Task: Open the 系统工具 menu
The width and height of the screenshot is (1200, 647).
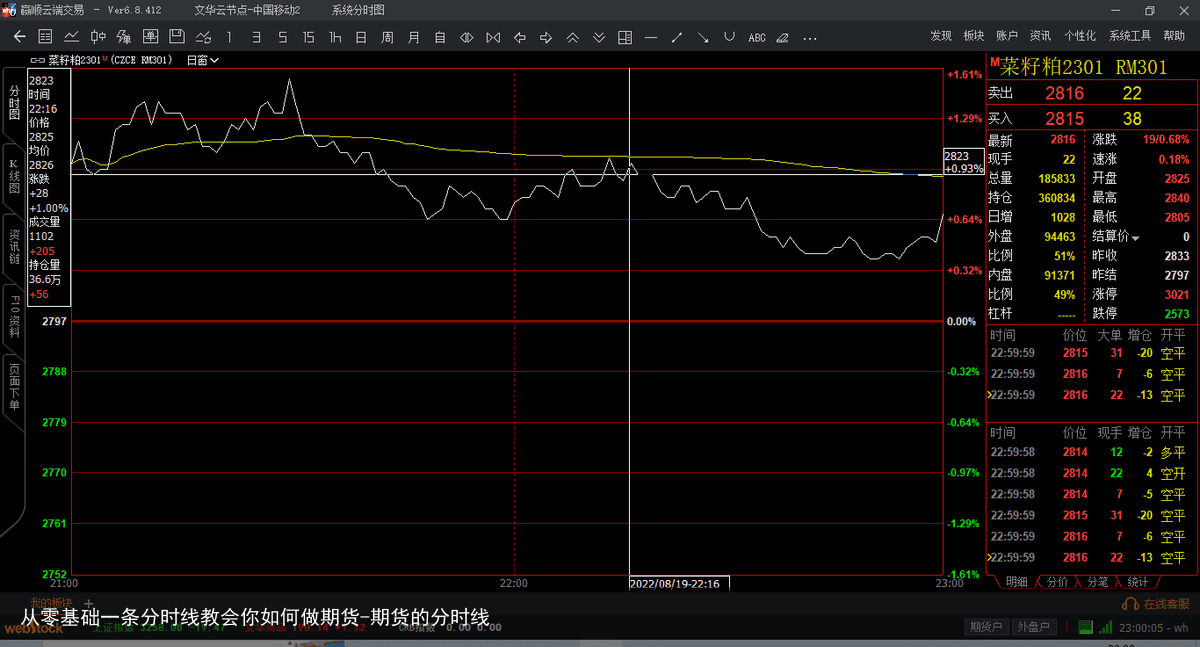Action: [x=1130, y=36]
